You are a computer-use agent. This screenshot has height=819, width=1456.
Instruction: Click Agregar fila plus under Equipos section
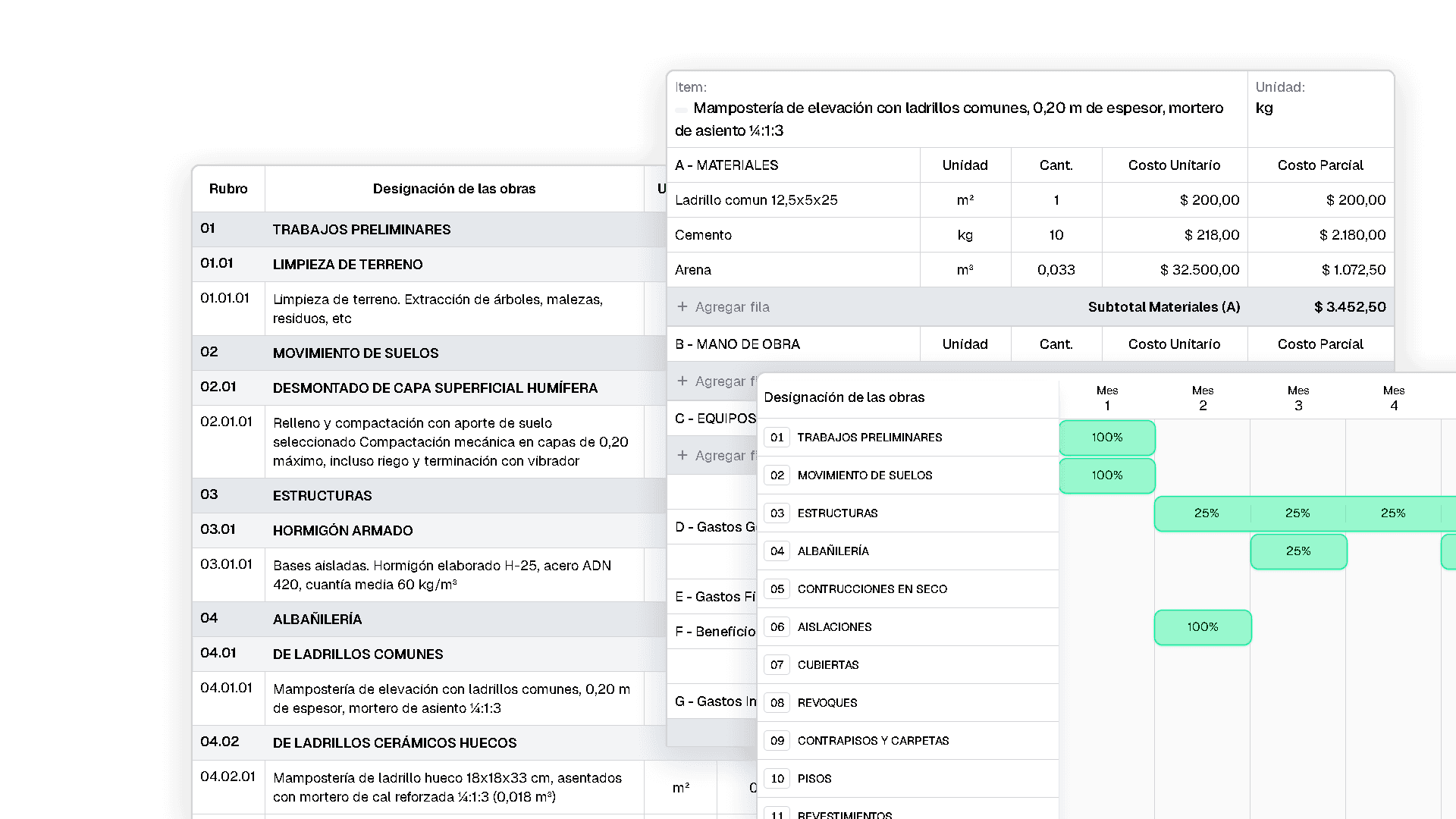(x=682, y=455)
